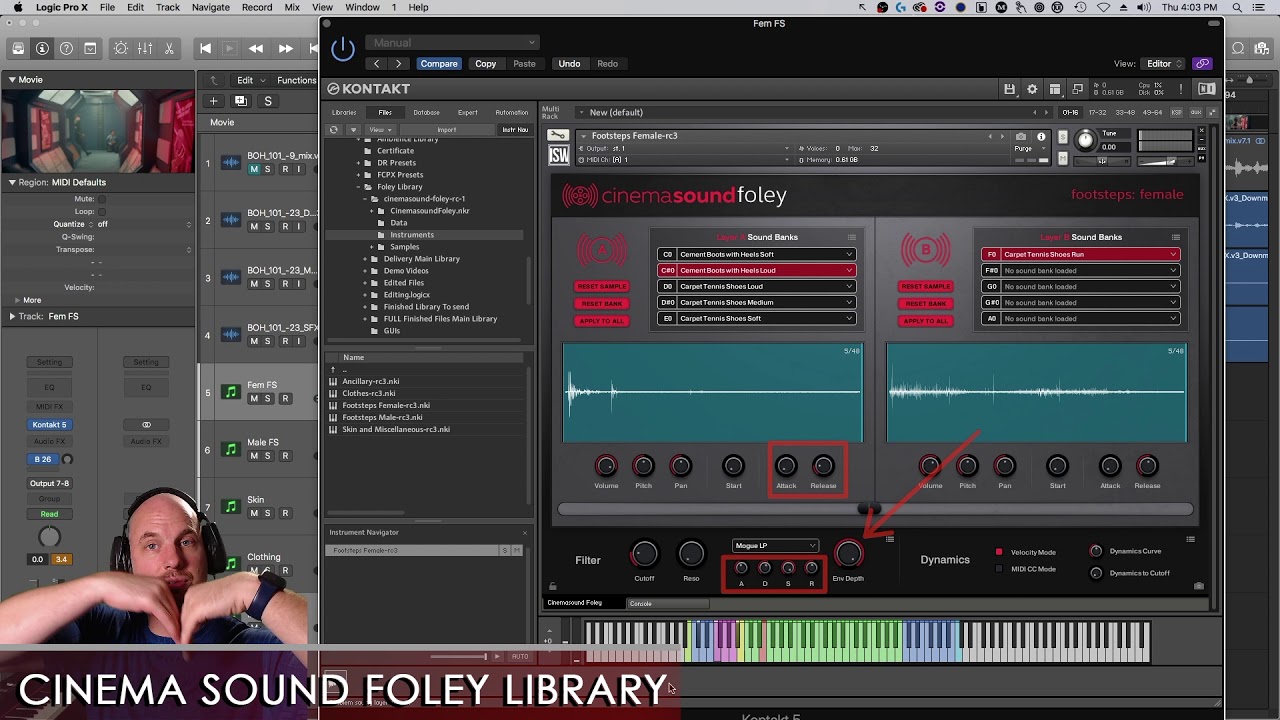
Task: Click Layer A RESET BANK button
Action: (x=601, y=304)
